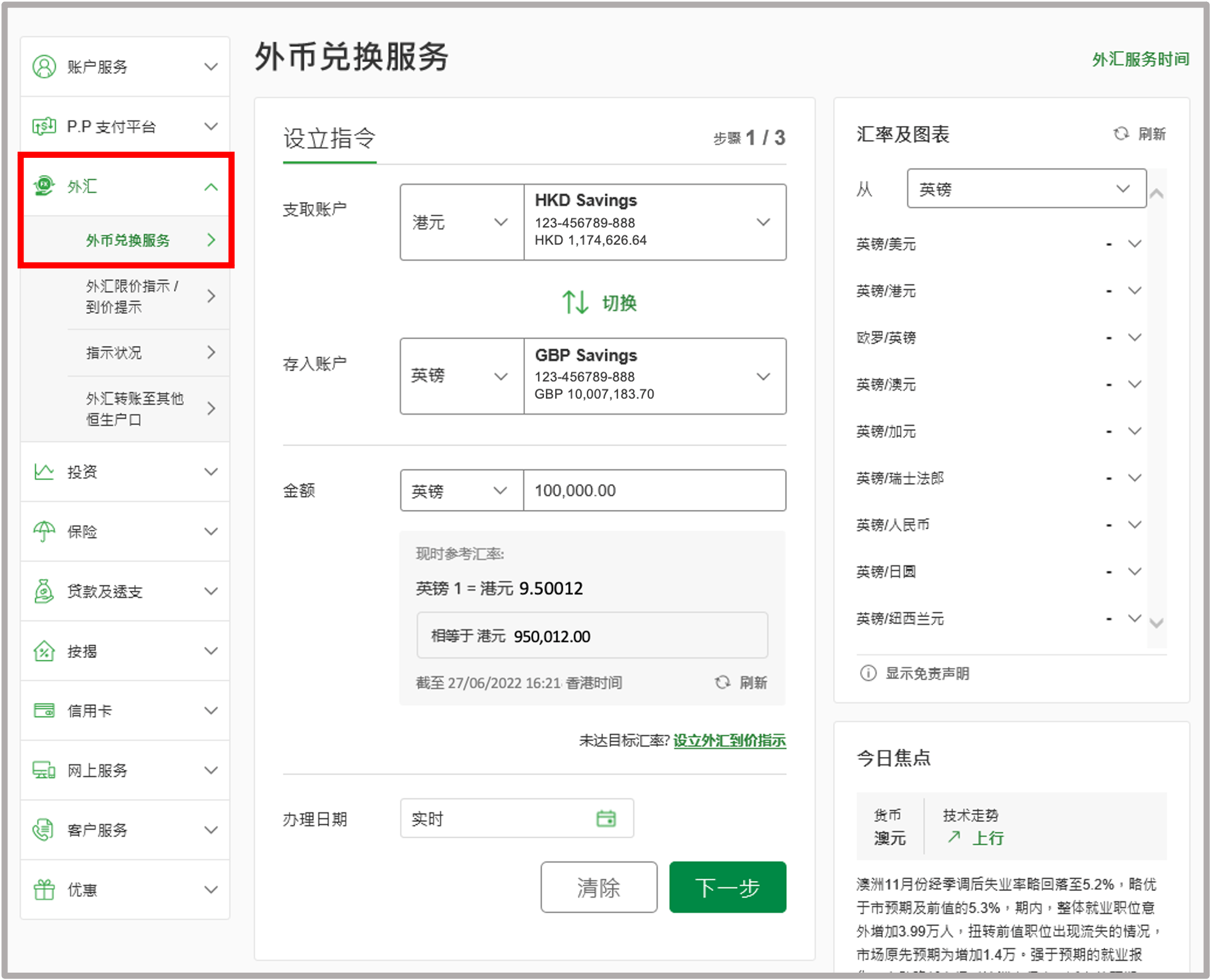
Task: Click the refresh icon under reference rate
Action: (722, 682)
